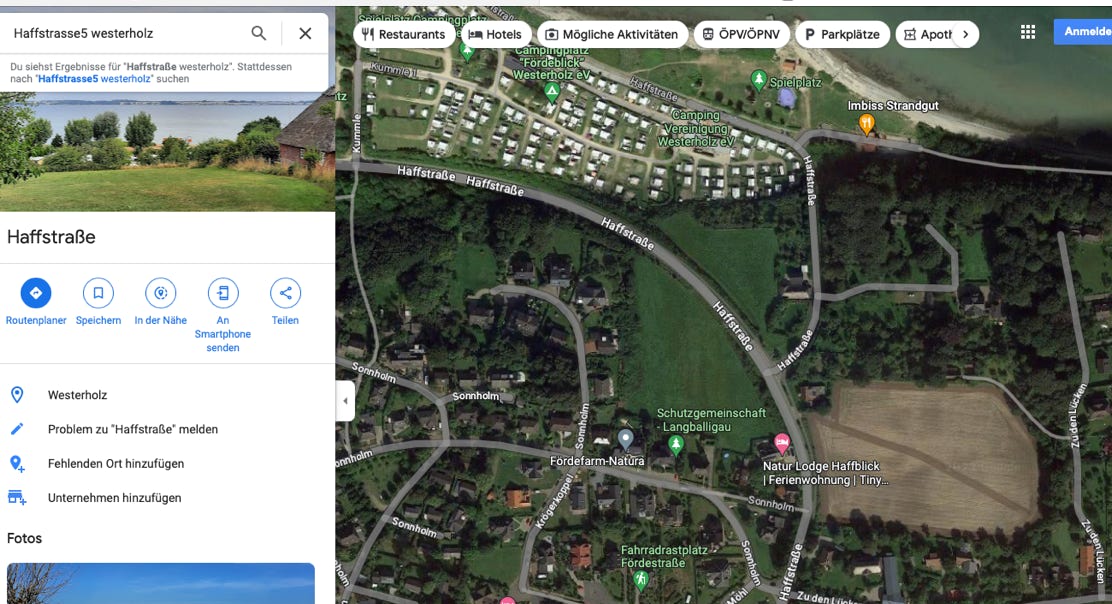1112x604 pixels.
Task: Filter map by Hotels chip
Action: (x=495, y=34)
